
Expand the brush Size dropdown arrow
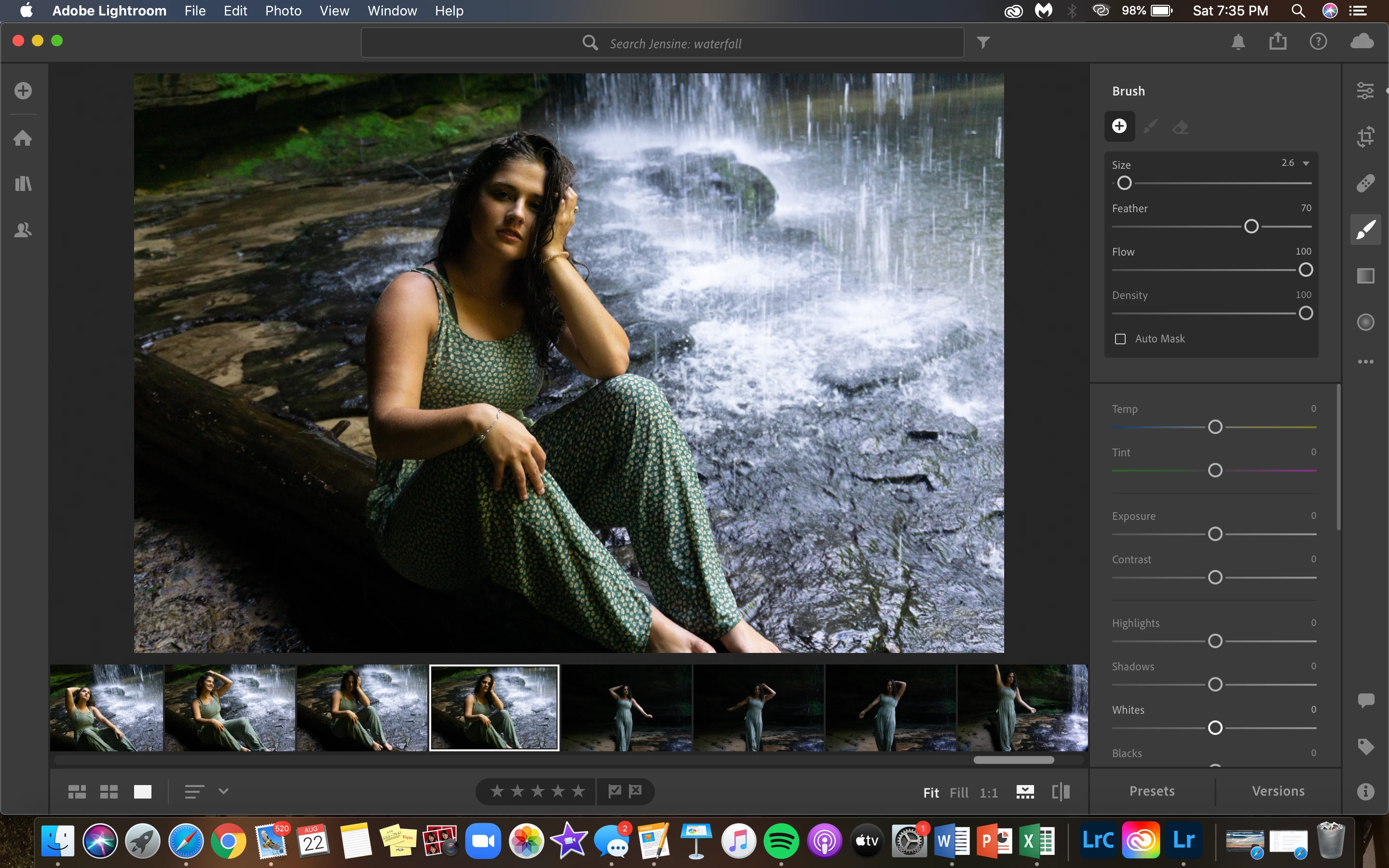pyautogui.click(x=1306, y=163)
